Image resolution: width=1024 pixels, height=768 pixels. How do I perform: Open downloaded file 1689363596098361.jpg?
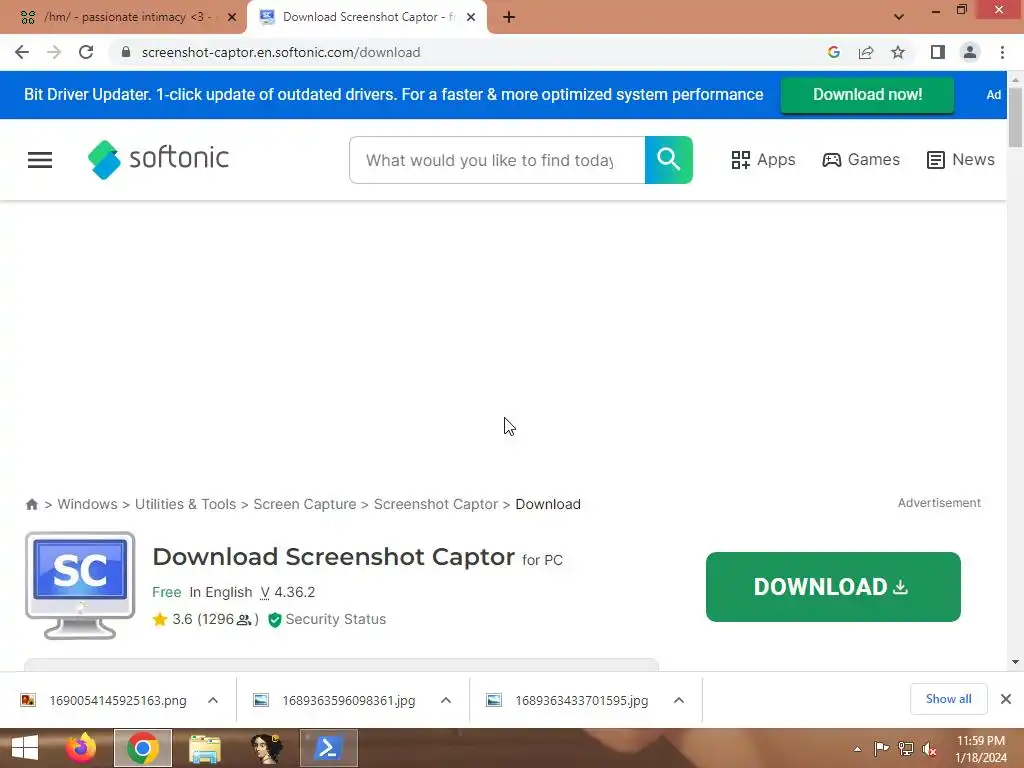click(x=349, y=700)
